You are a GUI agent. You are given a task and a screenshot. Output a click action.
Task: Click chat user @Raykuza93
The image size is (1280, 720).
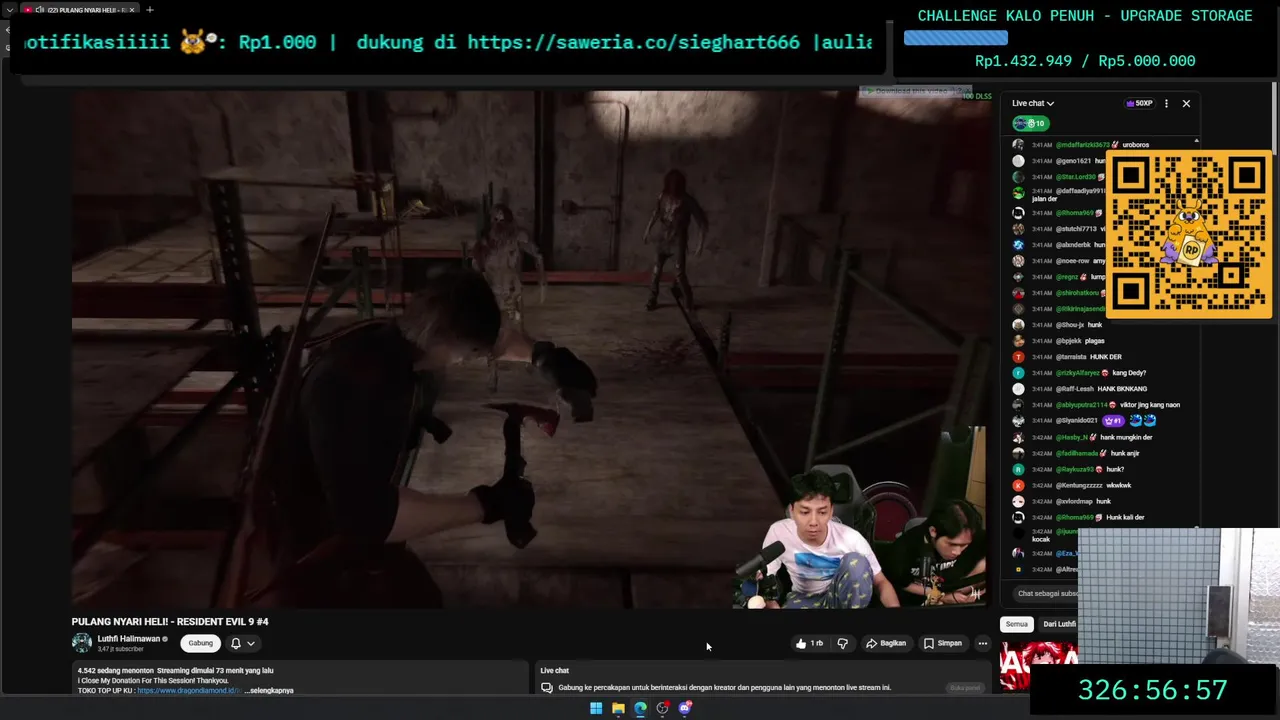point(1075,469)
